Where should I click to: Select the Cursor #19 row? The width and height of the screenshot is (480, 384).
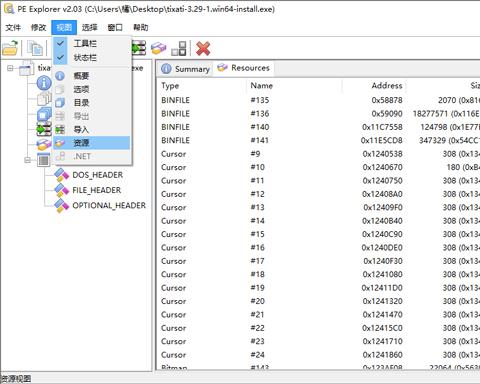tap(318, 288)
